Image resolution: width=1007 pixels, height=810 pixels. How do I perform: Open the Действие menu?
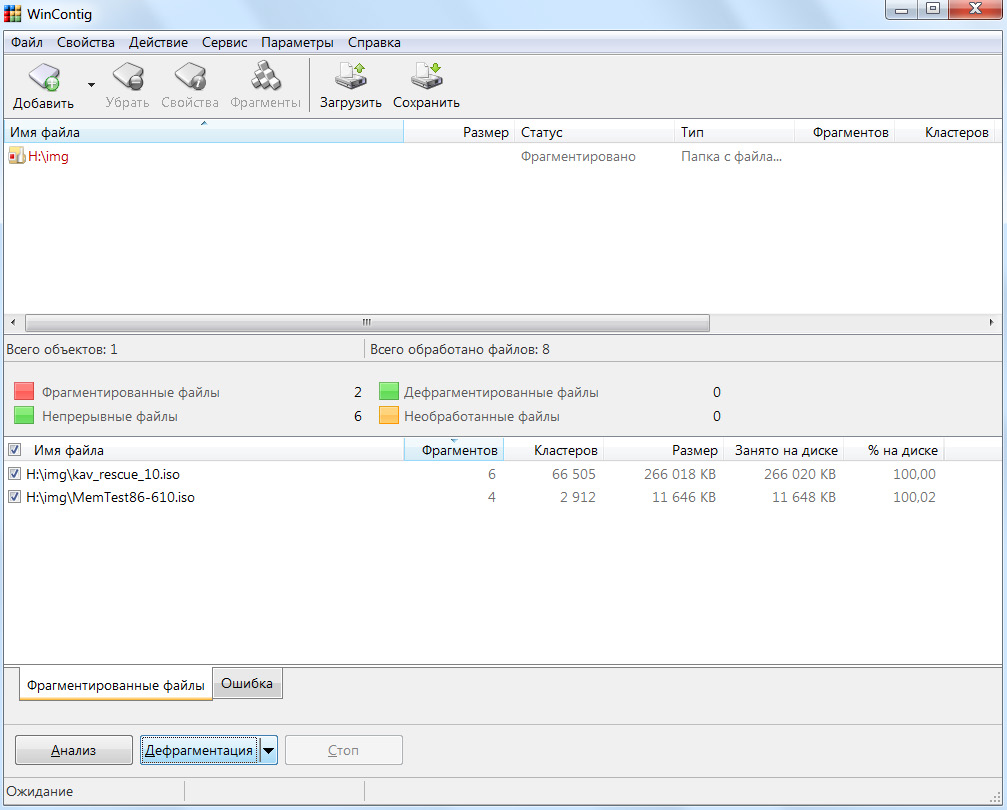click(x=158, y=43)
